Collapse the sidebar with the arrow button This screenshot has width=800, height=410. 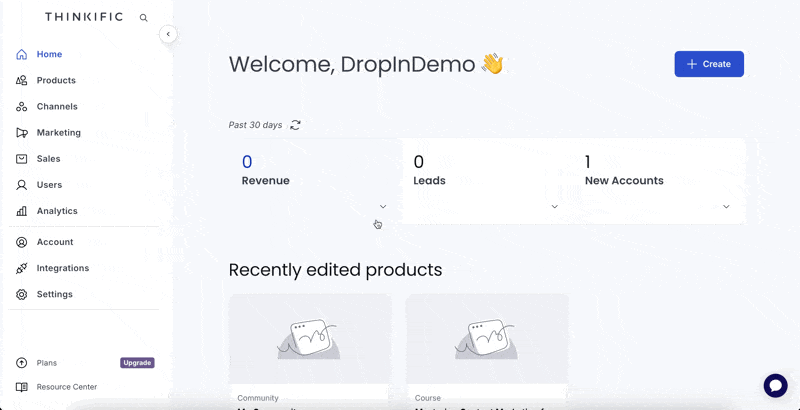[168, 35]
